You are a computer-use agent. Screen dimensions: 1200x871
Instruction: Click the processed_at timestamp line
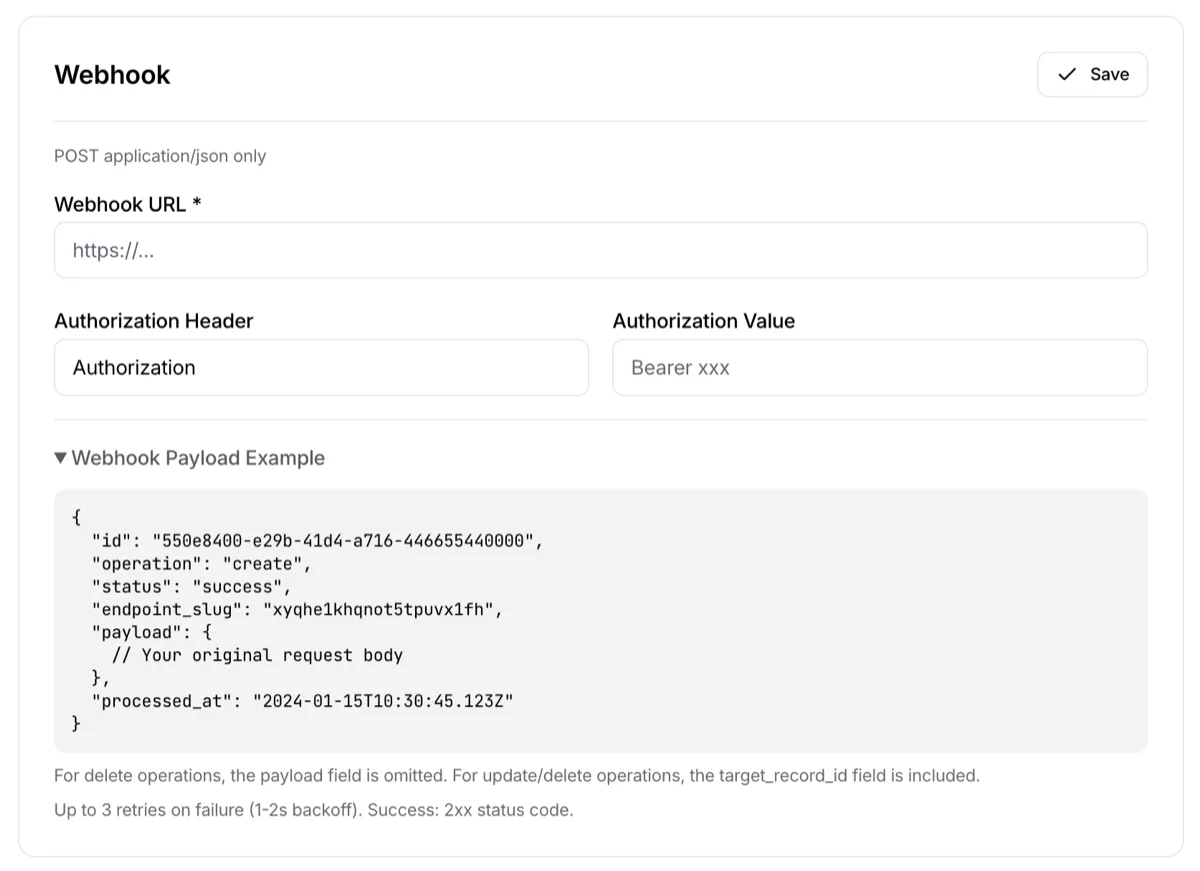[x=300, y=701]
